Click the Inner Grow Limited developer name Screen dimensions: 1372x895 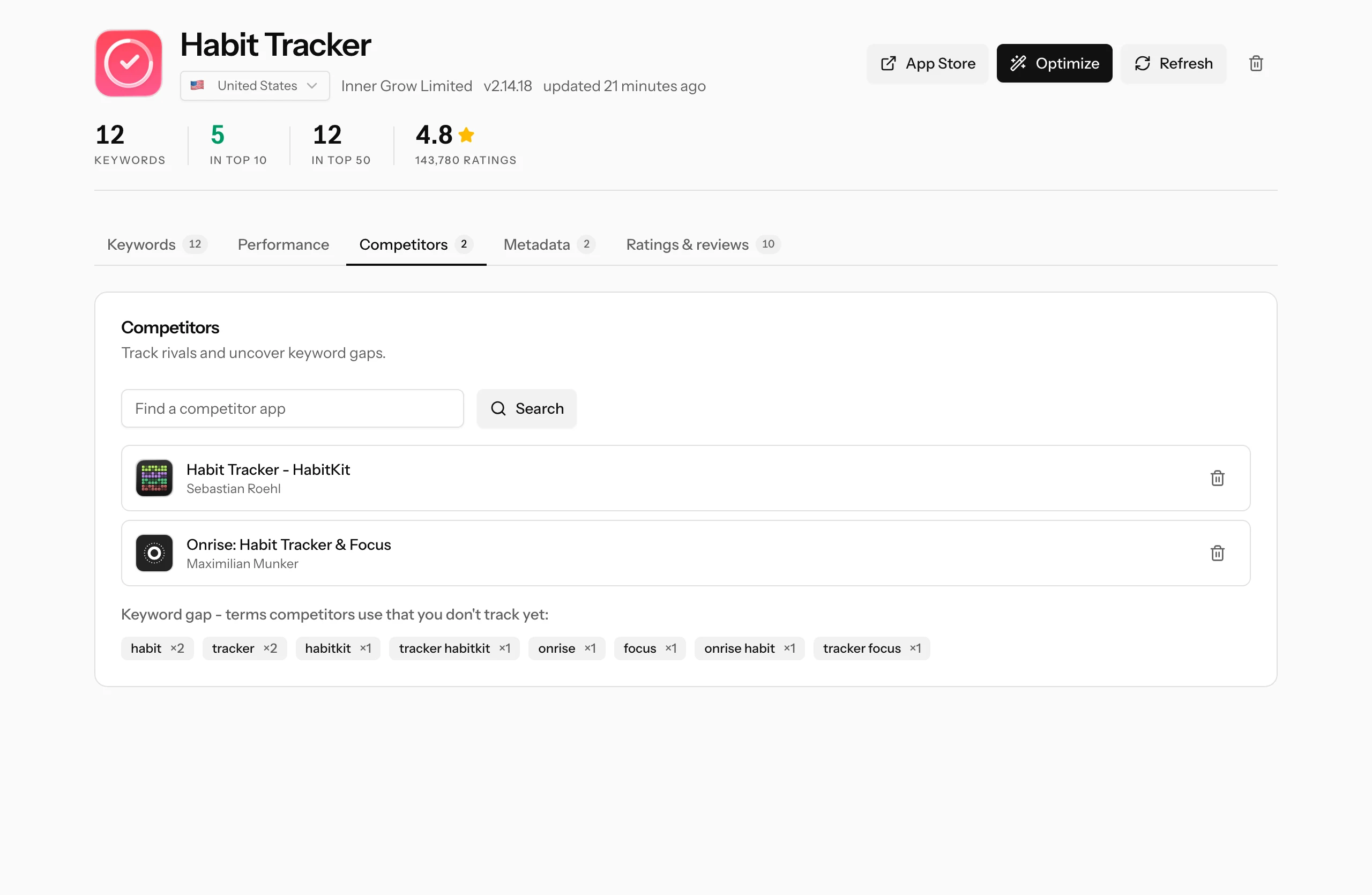coord(406,86)
